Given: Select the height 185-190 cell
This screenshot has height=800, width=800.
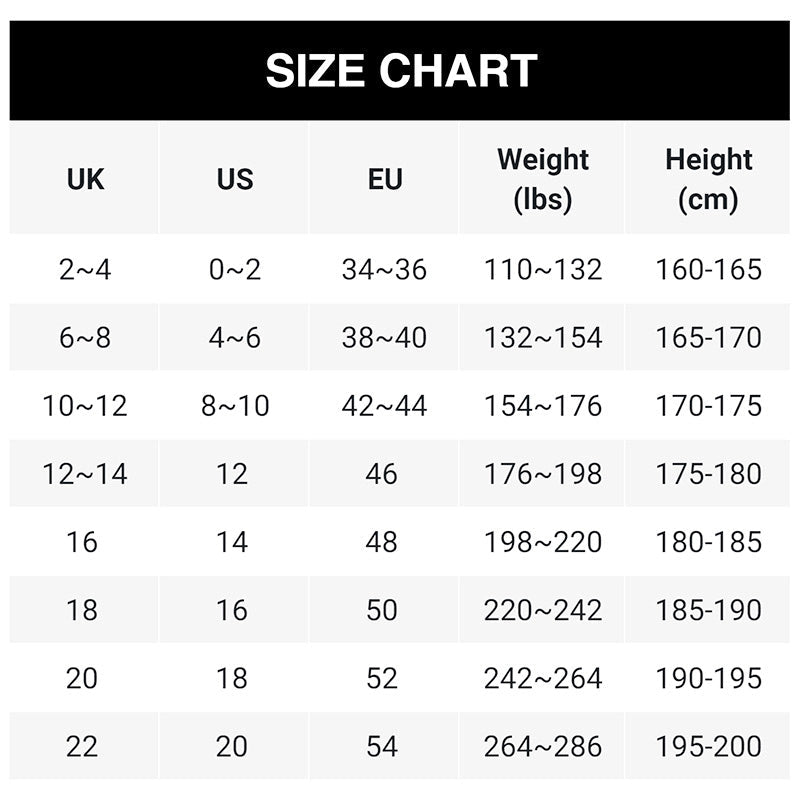Looking at the screenshot, I should click(708, 609).
